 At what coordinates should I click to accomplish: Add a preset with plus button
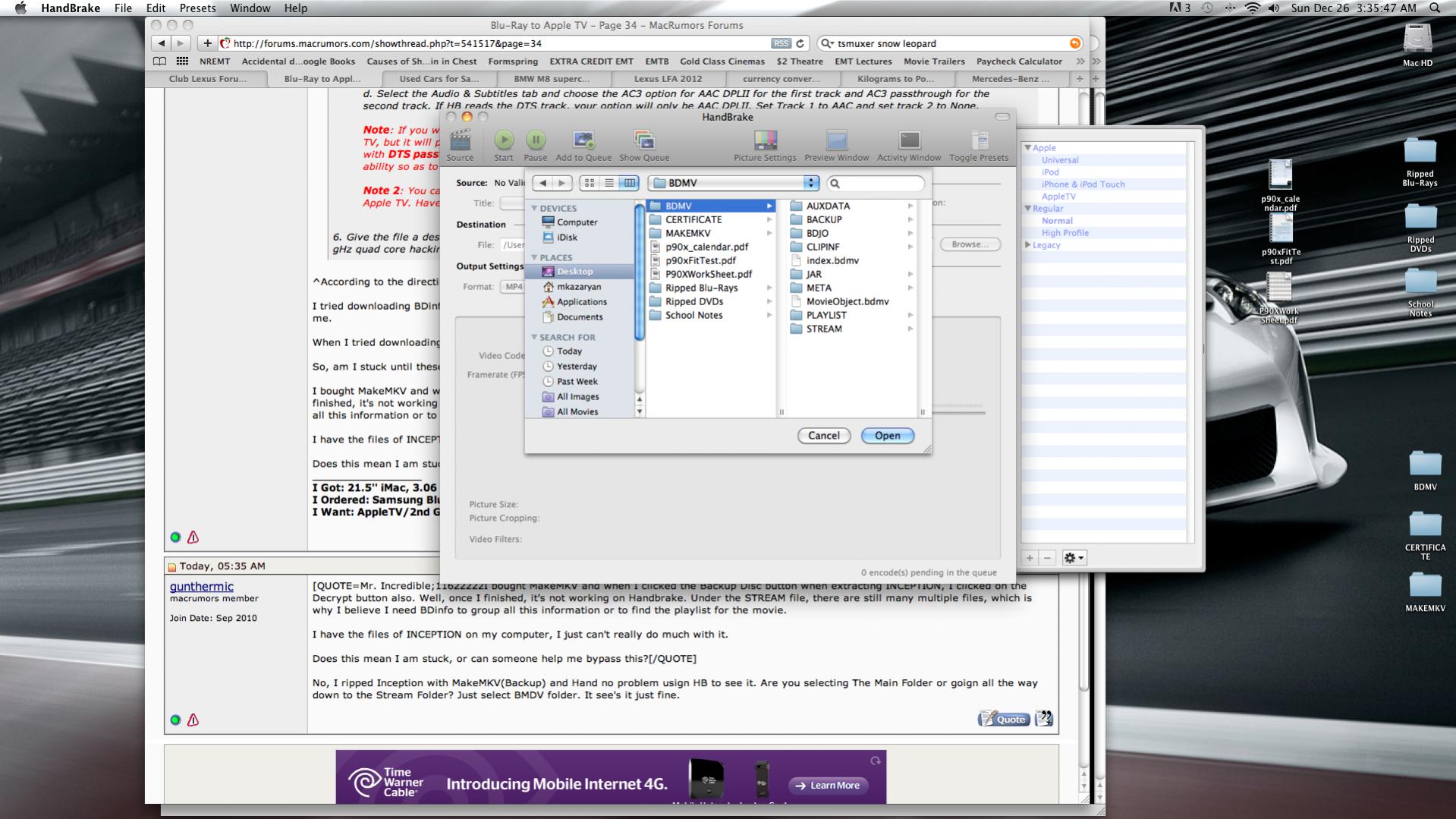1030,558
